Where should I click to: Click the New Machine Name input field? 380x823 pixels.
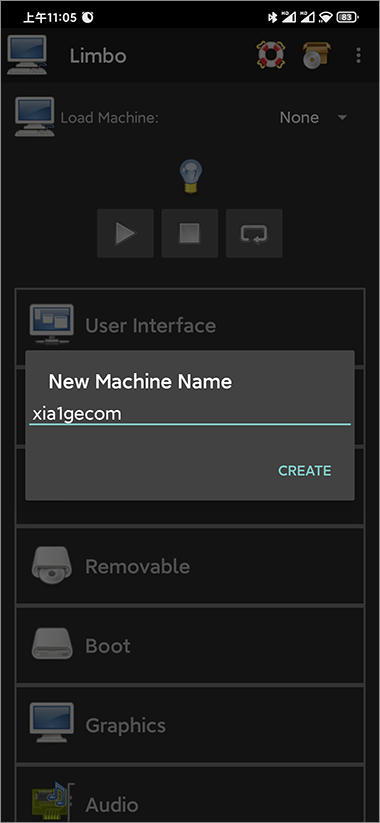189,414
